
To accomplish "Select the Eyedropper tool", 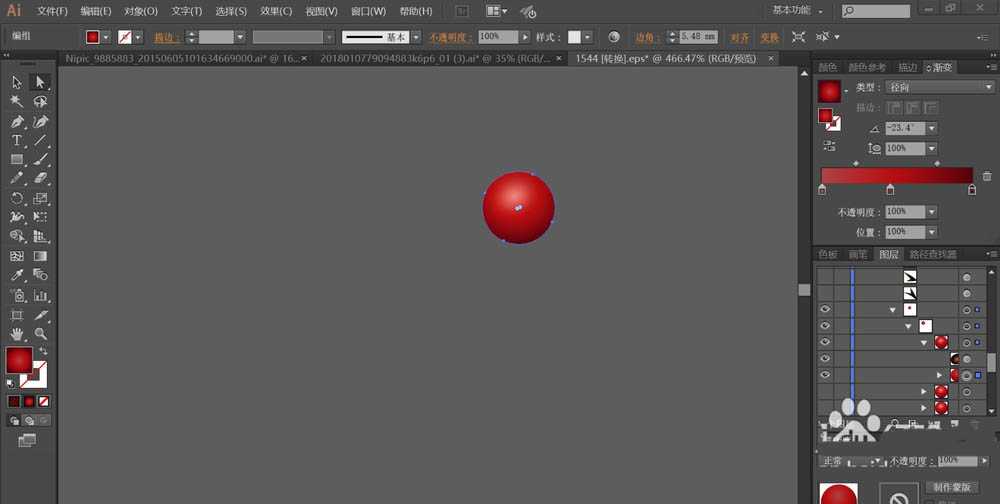I will click(17, 275).
